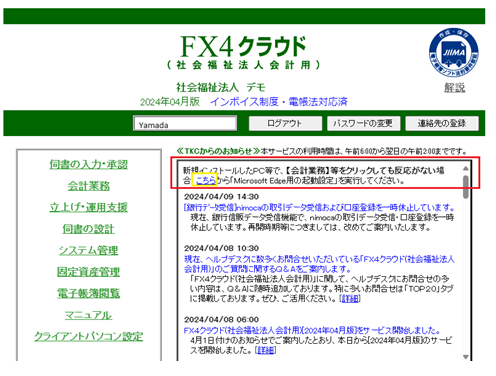Open the 解説 link under JIIMA badge
Screen dimensions: 496x376
point(454,88)
